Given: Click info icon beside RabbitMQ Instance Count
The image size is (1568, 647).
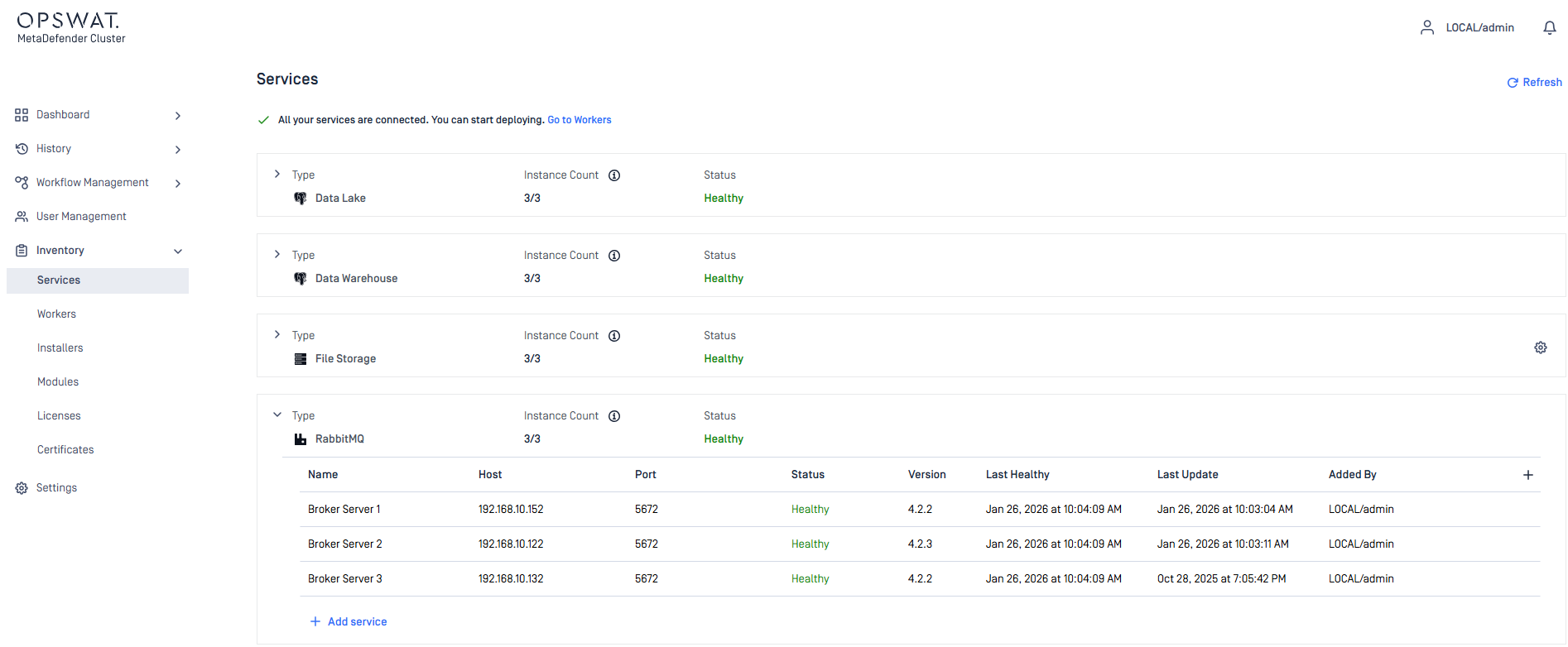Looking at the screenshot, I should [614, 416].
